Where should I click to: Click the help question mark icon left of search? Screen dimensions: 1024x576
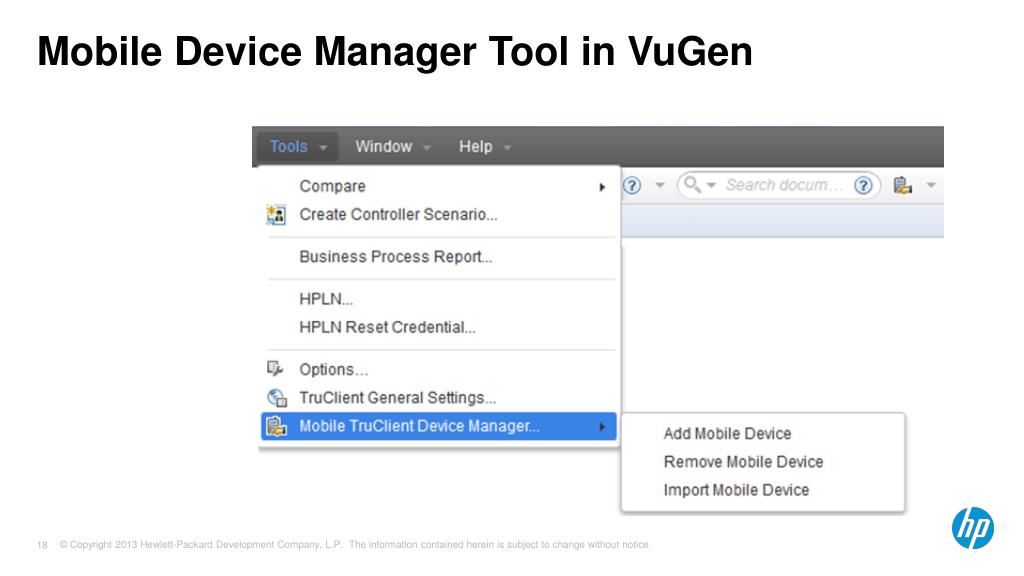pos(632,185)
